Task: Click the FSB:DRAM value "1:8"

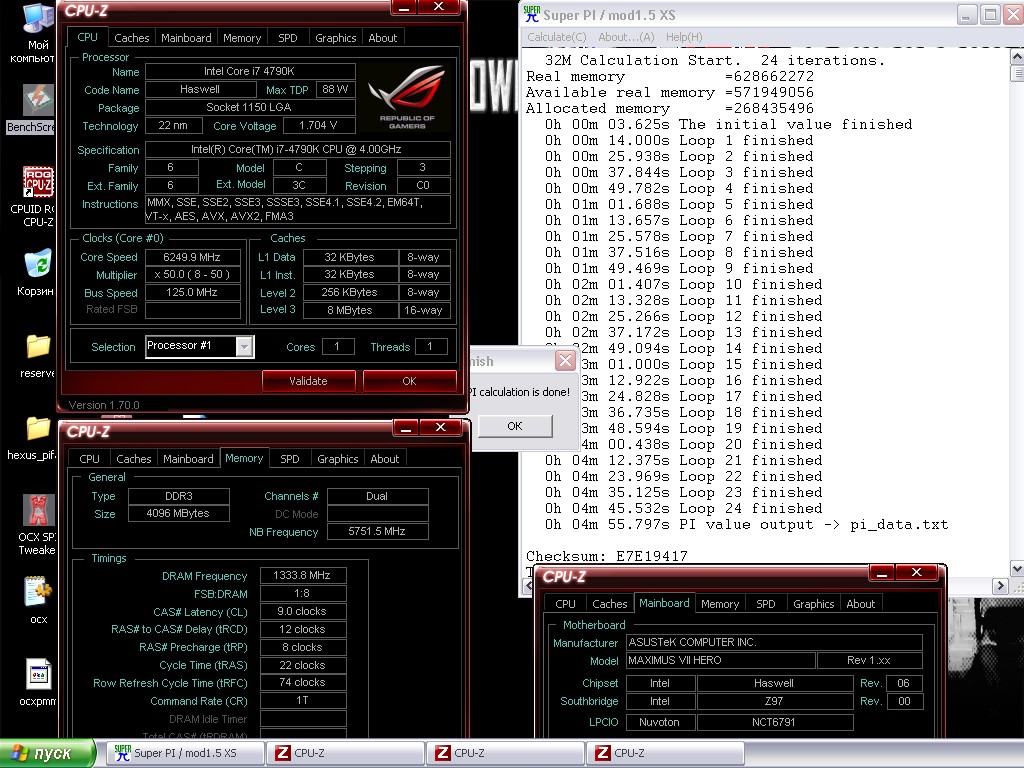Action: coord(302,594)
